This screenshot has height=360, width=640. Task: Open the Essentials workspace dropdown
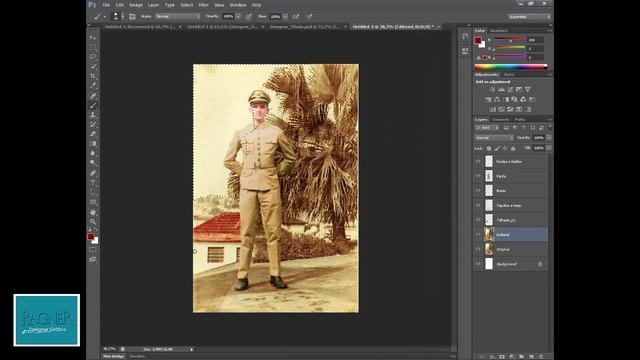pos(529,17)
